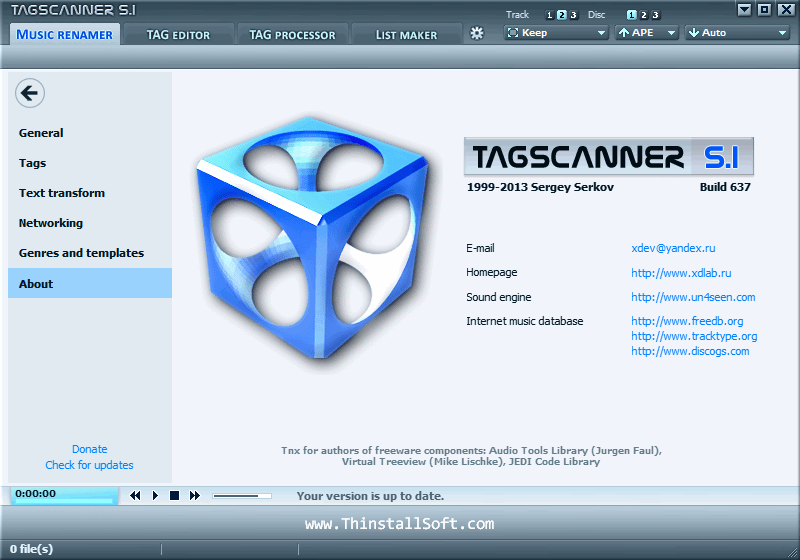Open the APE tag dropdown
This screenshot has height=560, width=800.
646,33
